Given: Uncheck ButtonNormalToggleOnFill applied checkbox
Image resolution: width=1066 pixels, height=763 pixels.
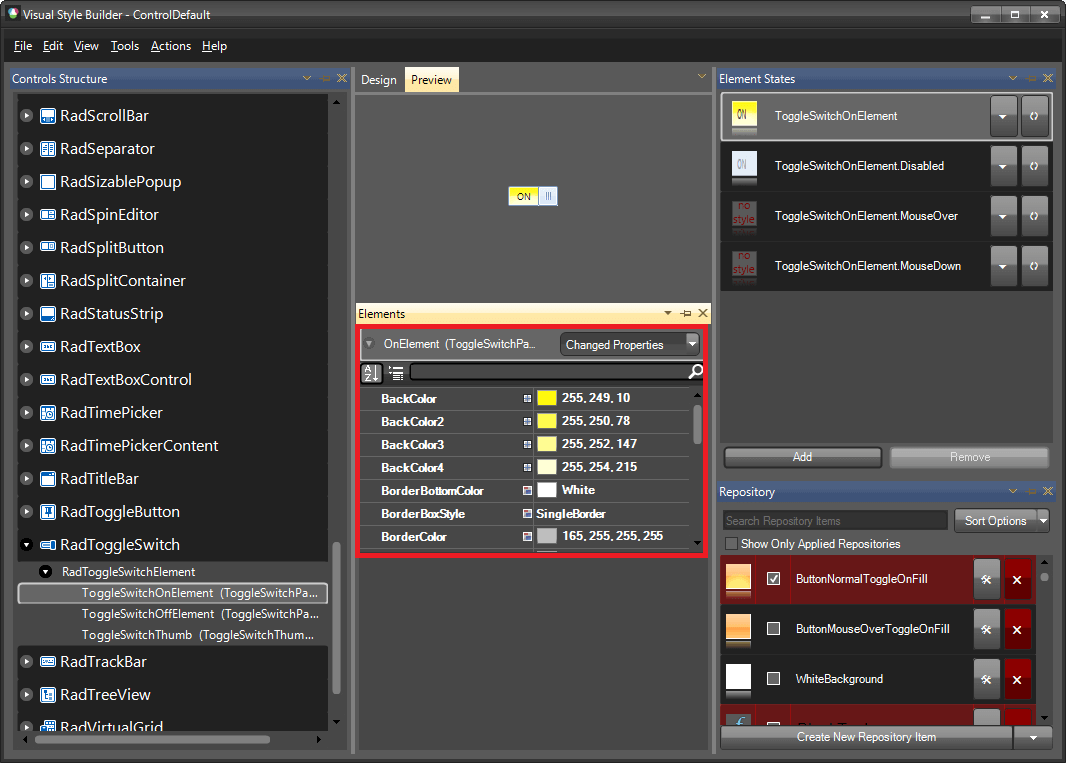Looking at the screenshot, I should click(x=773, y=579).
